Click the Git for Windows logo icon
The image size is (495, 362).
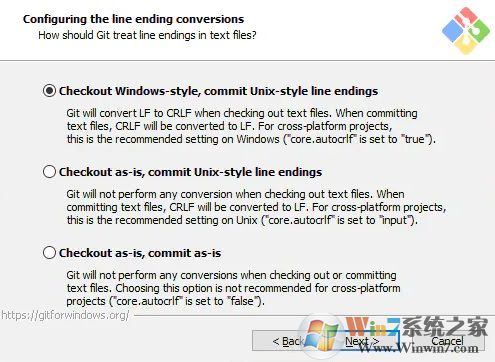pos(466,31)
